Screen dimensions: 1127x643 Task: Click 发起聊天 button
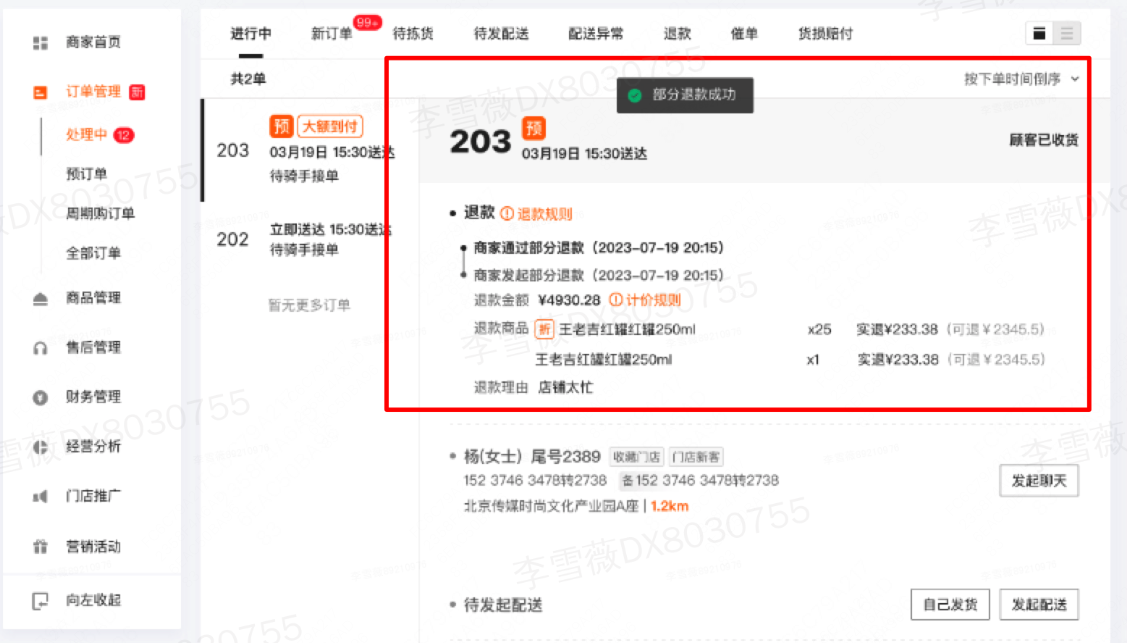tap(1039, 481)
